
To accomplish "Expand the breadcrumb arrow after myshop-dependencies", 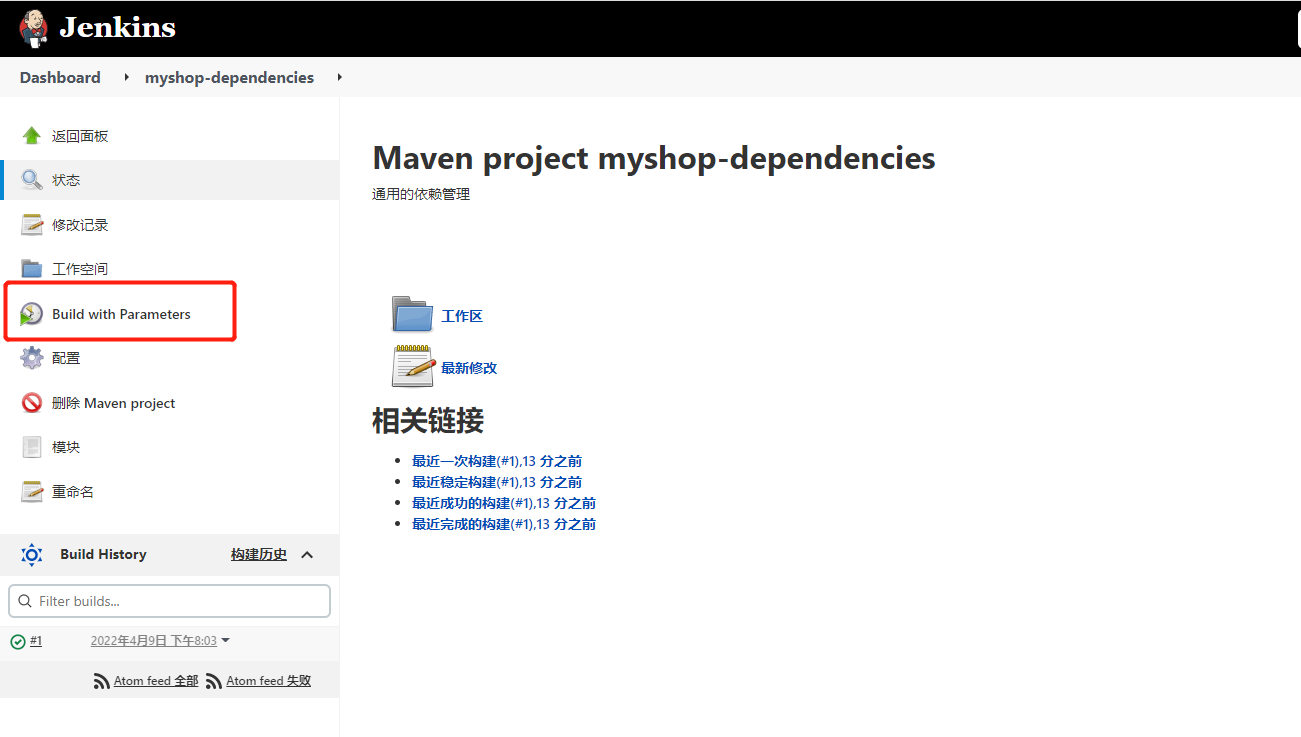I will point(340,77).
